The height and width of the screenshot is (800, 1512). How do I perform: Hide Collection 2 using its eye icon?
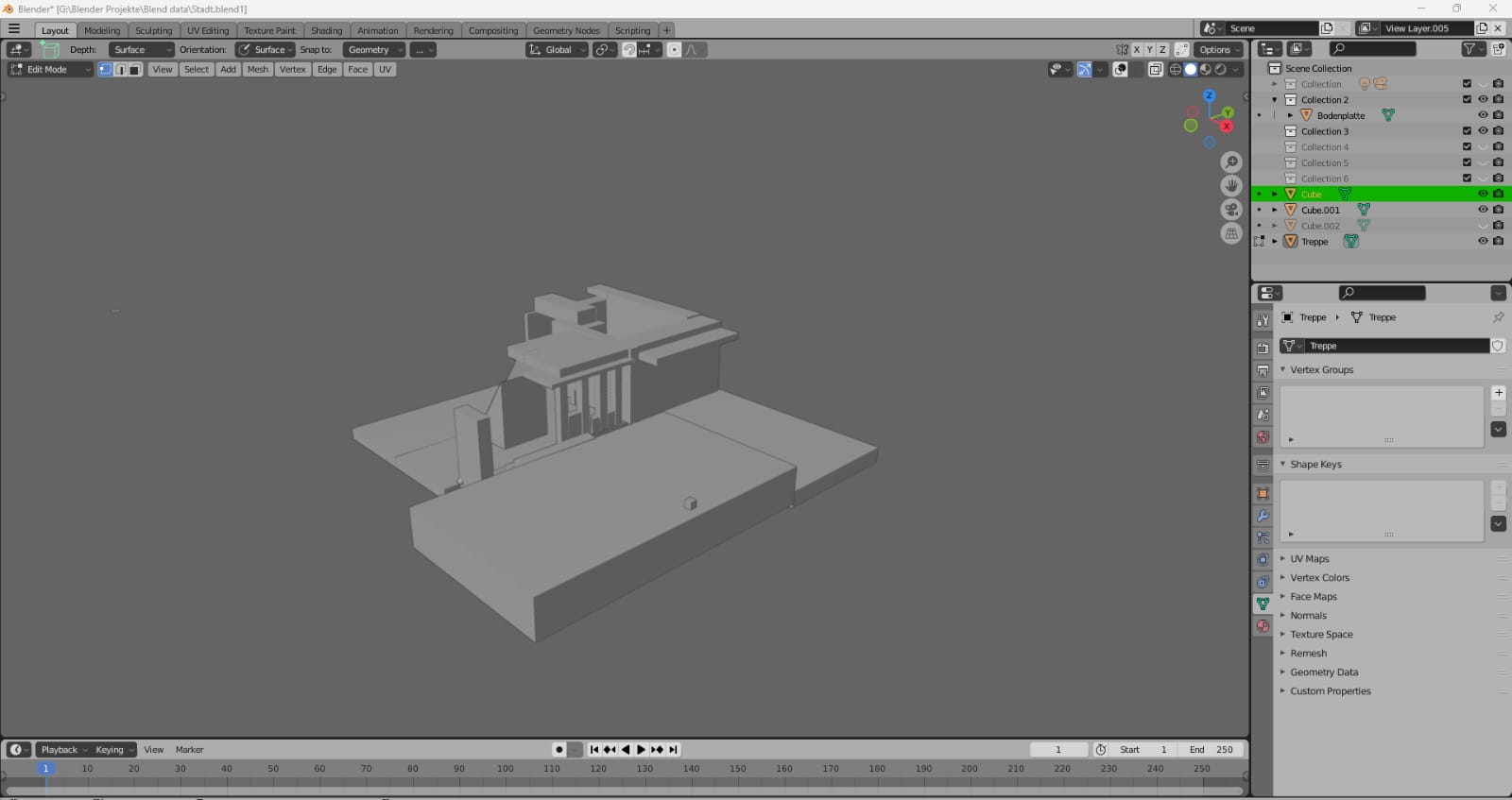coord(1483,100)
